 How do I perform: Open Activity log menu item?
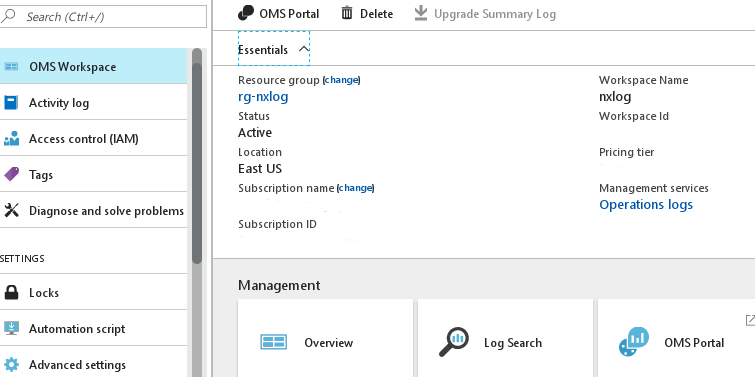pos(93,103)
